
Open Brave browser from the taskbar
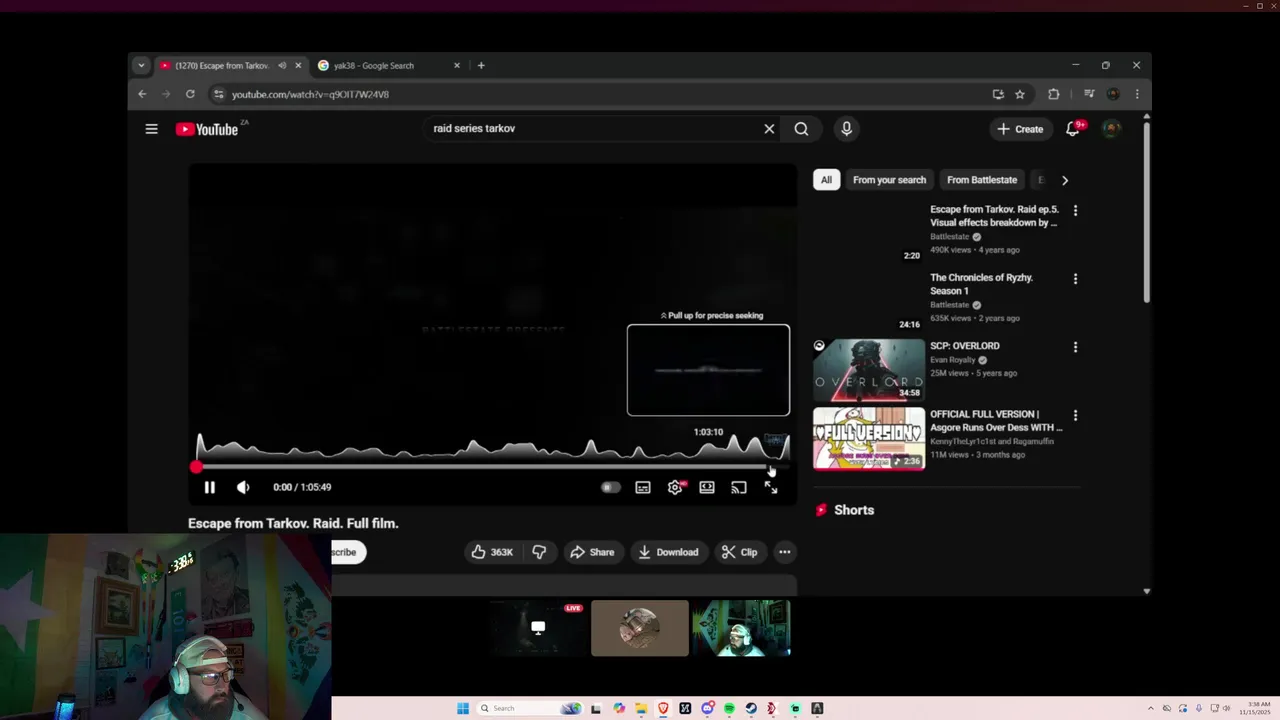(663, 708)
